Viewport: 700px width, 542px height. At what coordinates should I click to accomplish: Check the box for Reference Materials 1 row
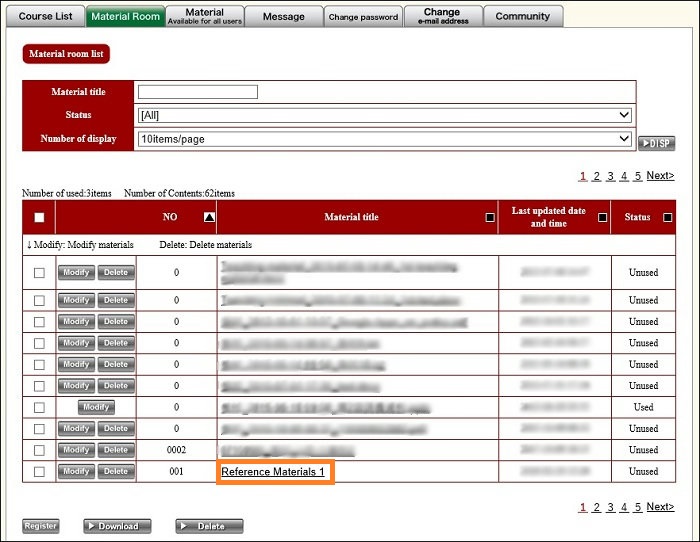[x=39, y=471]
